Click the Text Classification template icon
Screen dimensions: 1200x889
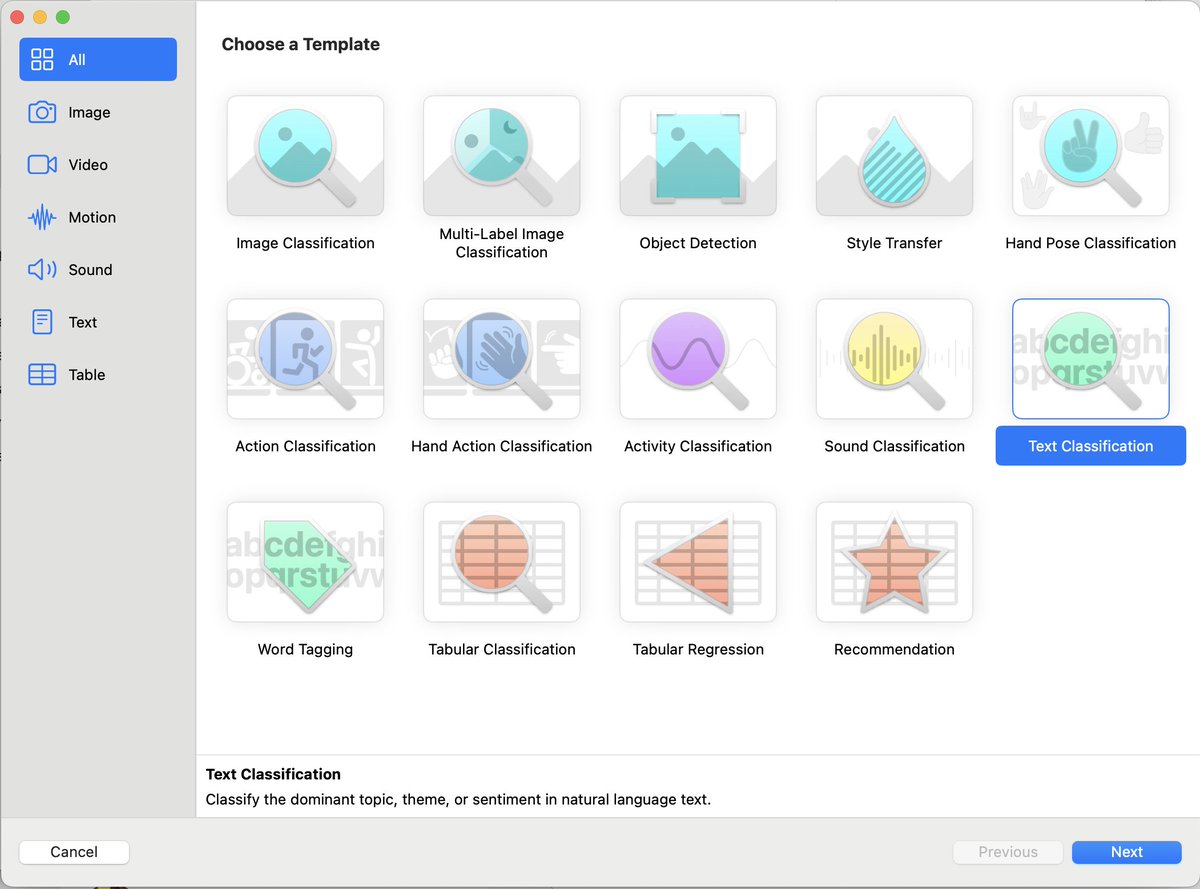[x=1091, y=359]
